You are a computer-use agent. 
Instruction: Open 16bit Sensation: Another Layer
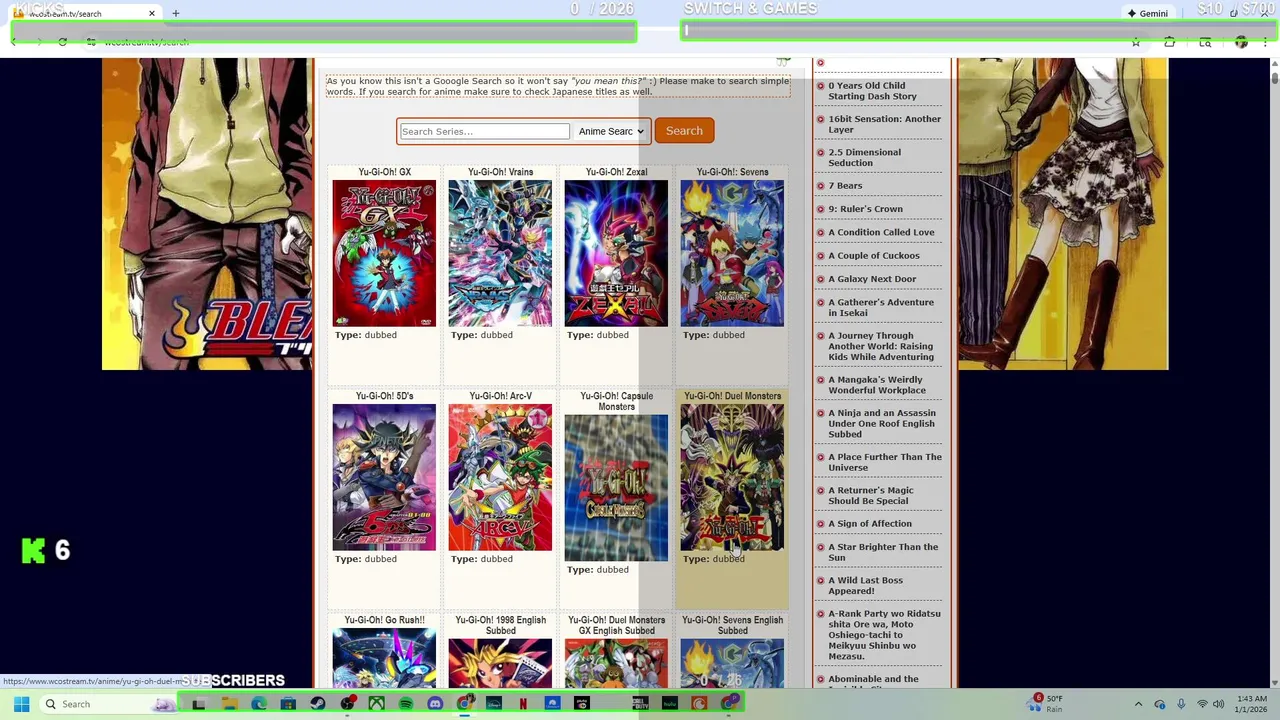point(884,124)
